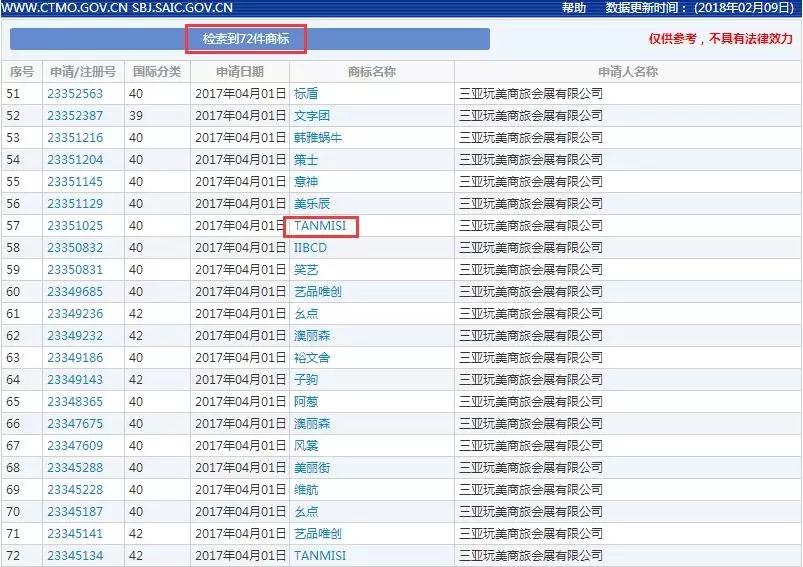This screenshot has height=567, width=803.
Task: Click the 检索到72件商标 result bar
Action: click(246, 39)
